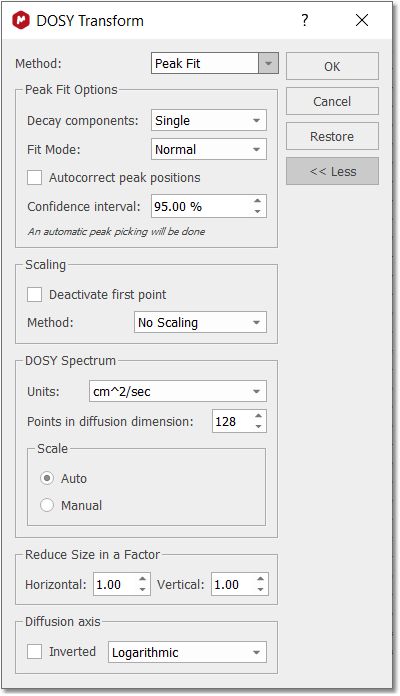Collapse options with << Less button
The width and height of the screenshot is (400, 696).
pos(332,171)
